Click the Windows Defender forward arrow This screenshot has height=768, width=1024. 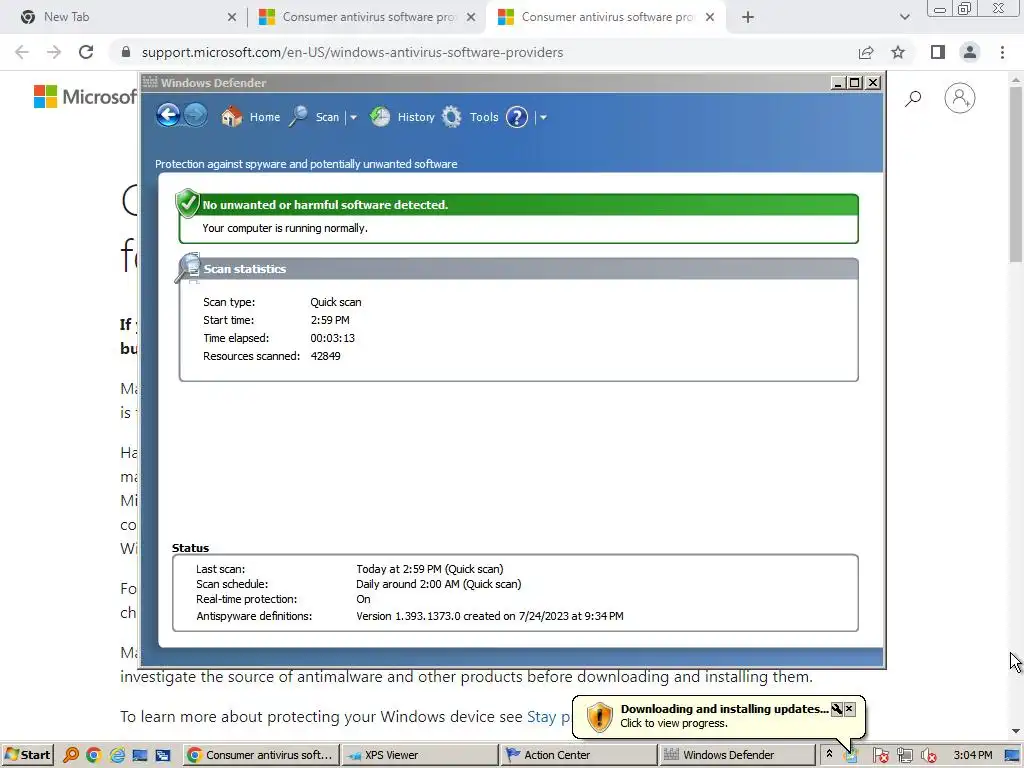pyautogui.click(x=195, y=116)
